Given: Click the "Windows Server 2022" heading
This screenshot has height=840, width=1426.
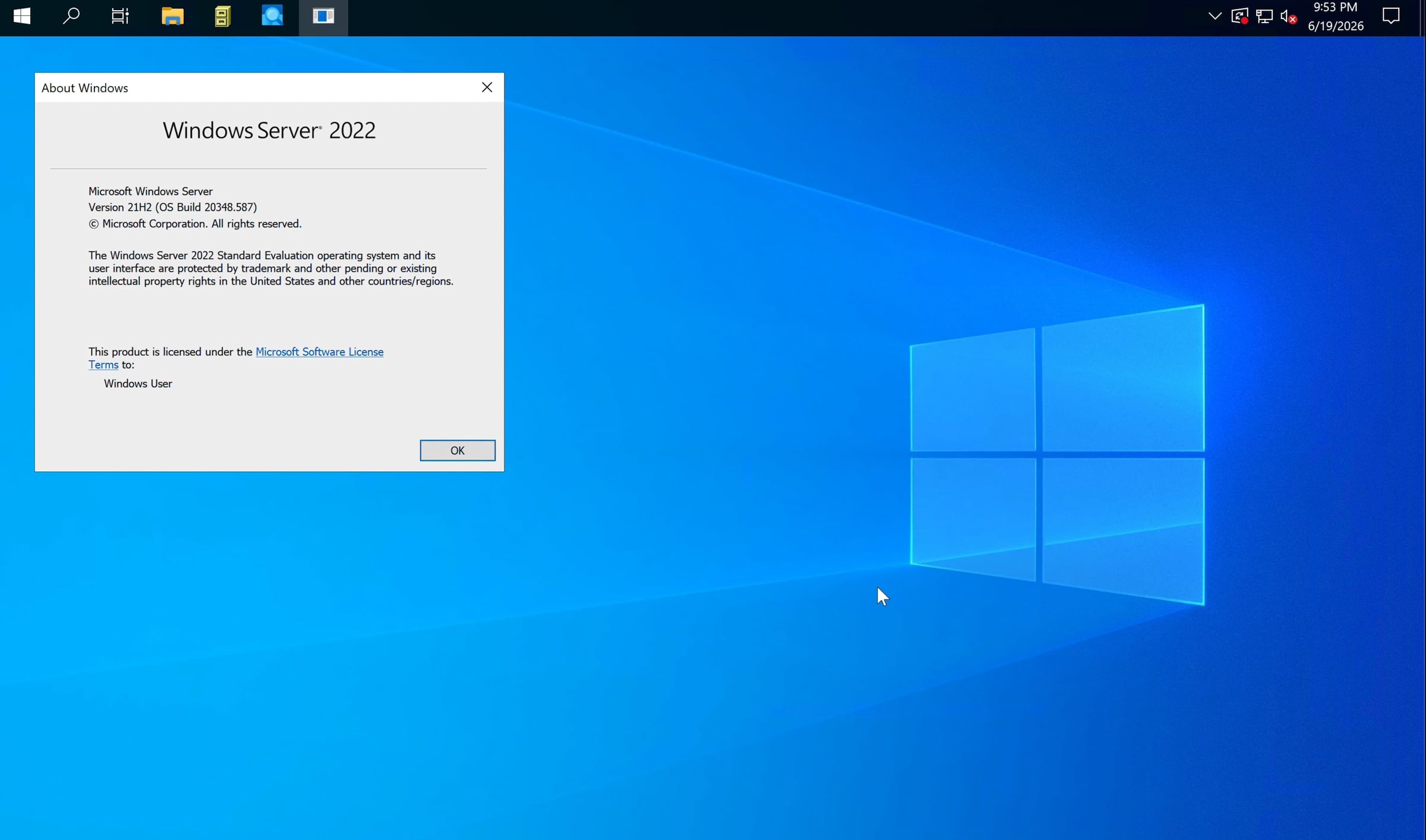Looking at the screenshot, I should click(269, 131).
